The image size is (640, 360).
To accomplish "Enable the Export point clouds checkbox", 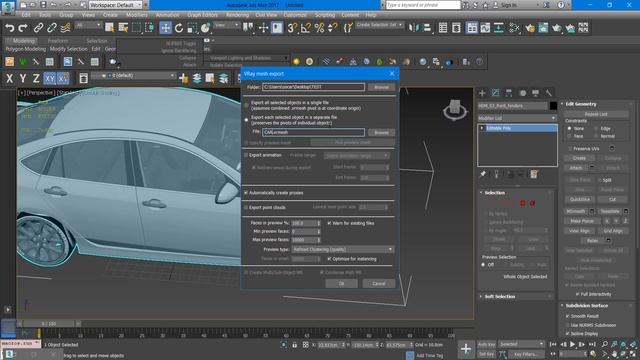I will point(246,207).
